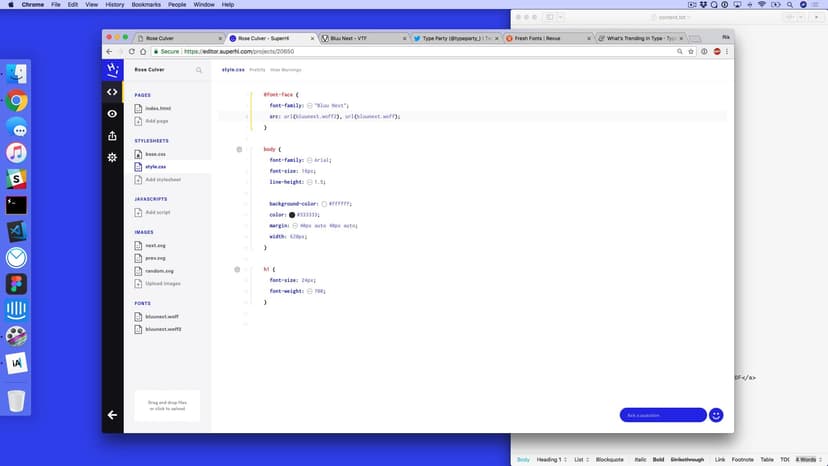This screenshot has width=828, height=466.
Task: Click Prettify link above the editor
Action: point(257,70)
